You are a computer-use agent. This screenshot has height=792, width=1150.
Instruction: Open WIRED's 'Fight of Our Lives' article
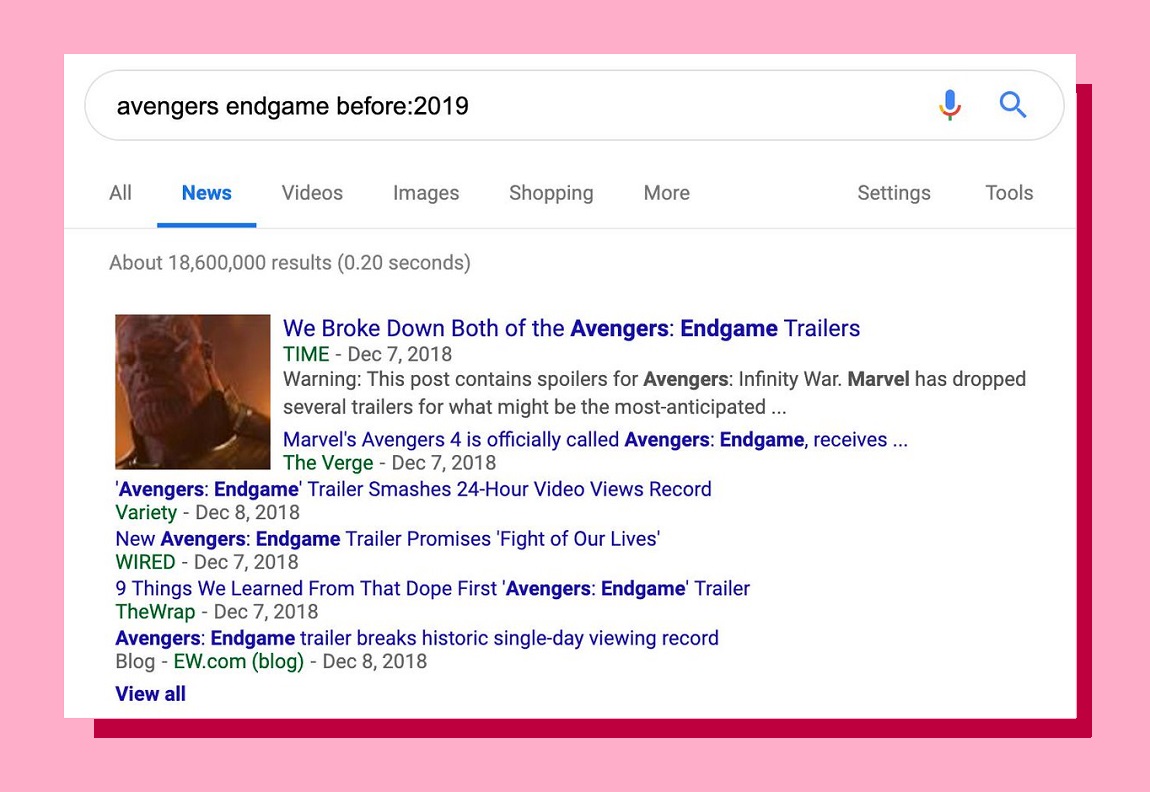pyautogui.click(x=387, y=539)
